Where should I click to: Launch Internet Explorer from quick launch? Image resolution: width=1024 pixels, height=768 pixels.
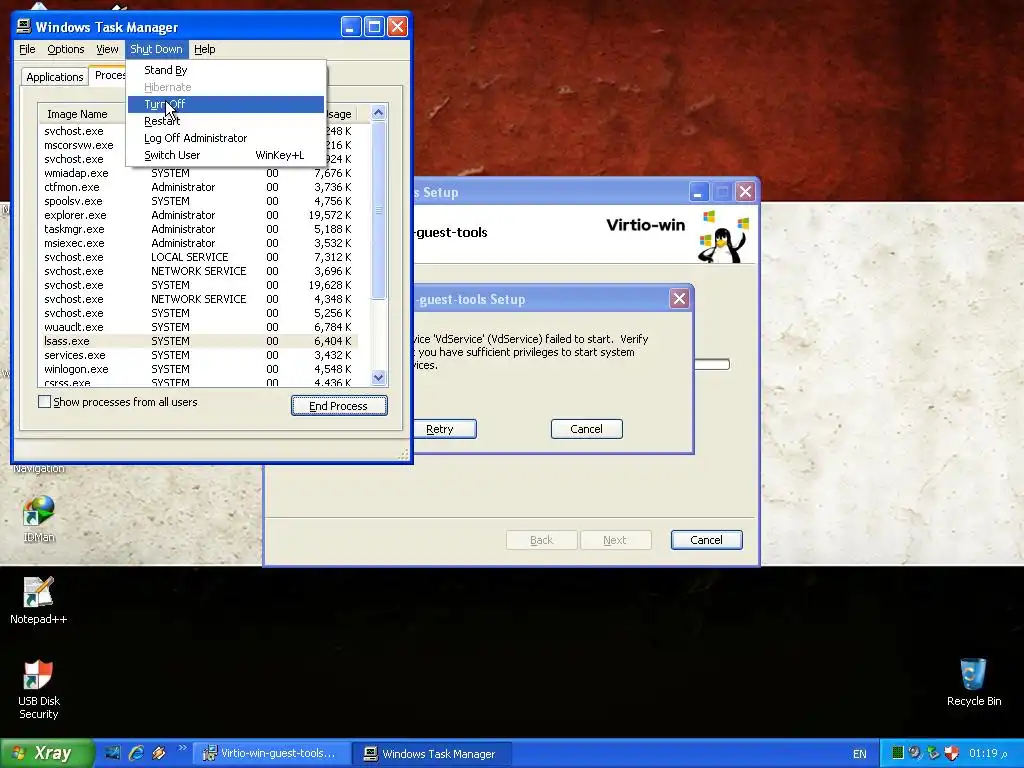click(x=136, y=753)
